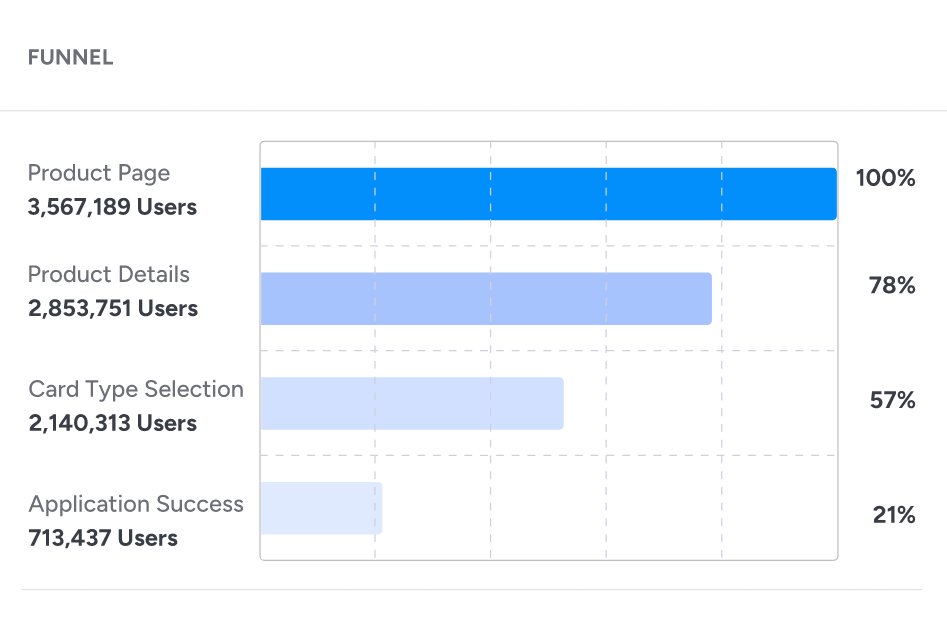Select the Product Page stage label
Viewport: 947px width, 628px height.
(99, 173)
